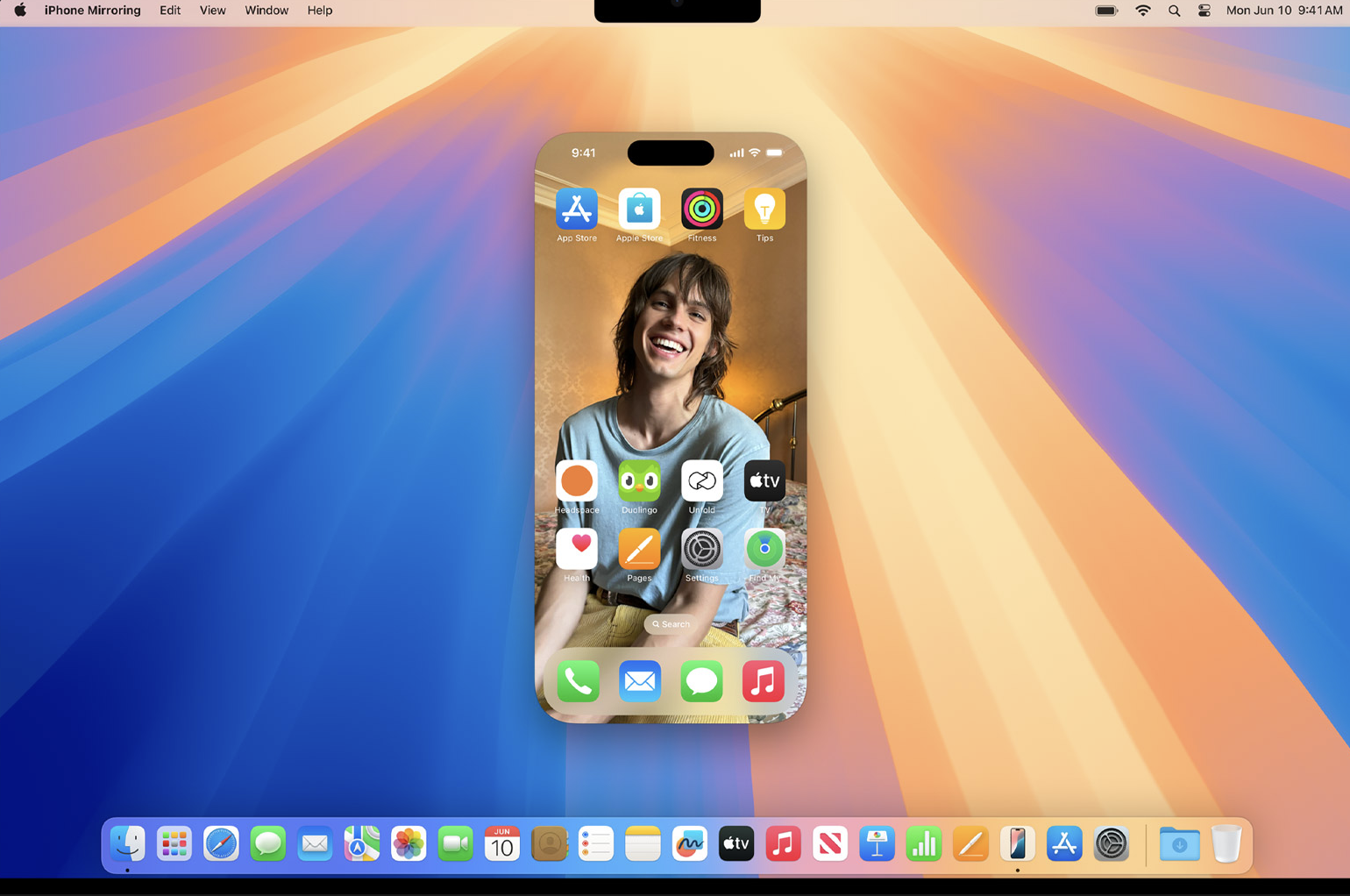Open Maps from the Mac Dock
Image resolution: width=1350 pixels, height=896 pixels.
point(362,844)
